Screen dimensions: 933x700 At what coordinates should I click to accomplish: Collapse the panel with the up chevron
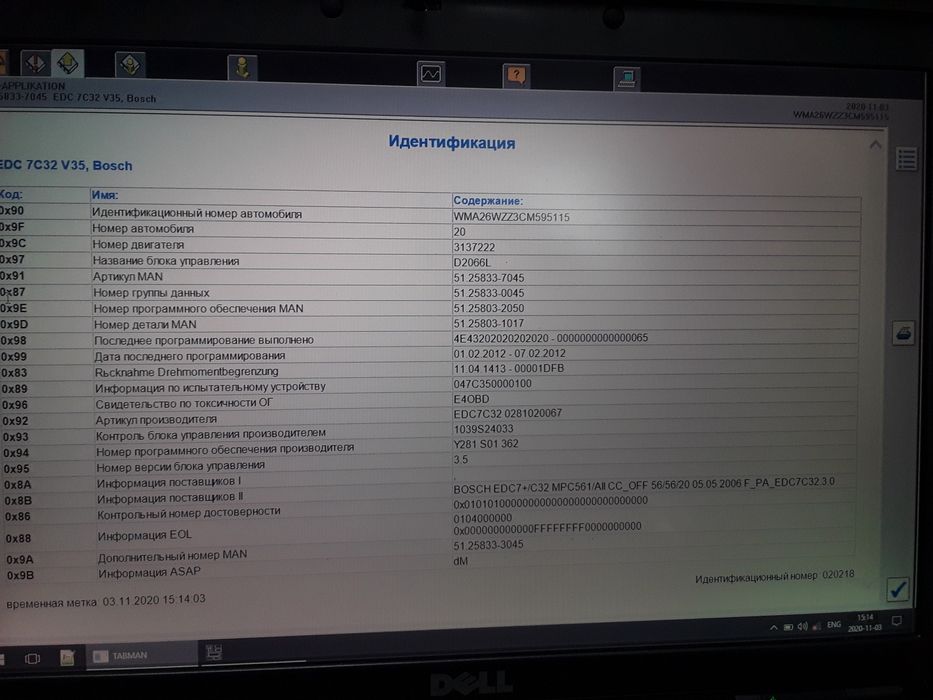click(875, 145)
